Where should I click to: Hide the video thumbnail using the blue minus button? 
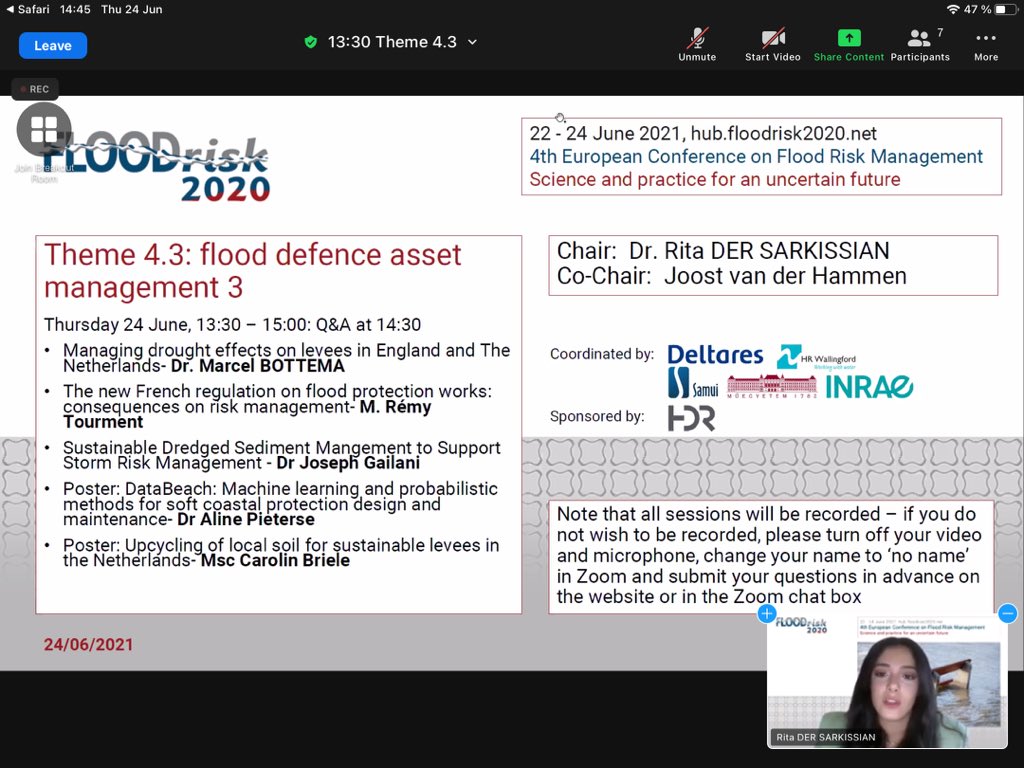1007,614
